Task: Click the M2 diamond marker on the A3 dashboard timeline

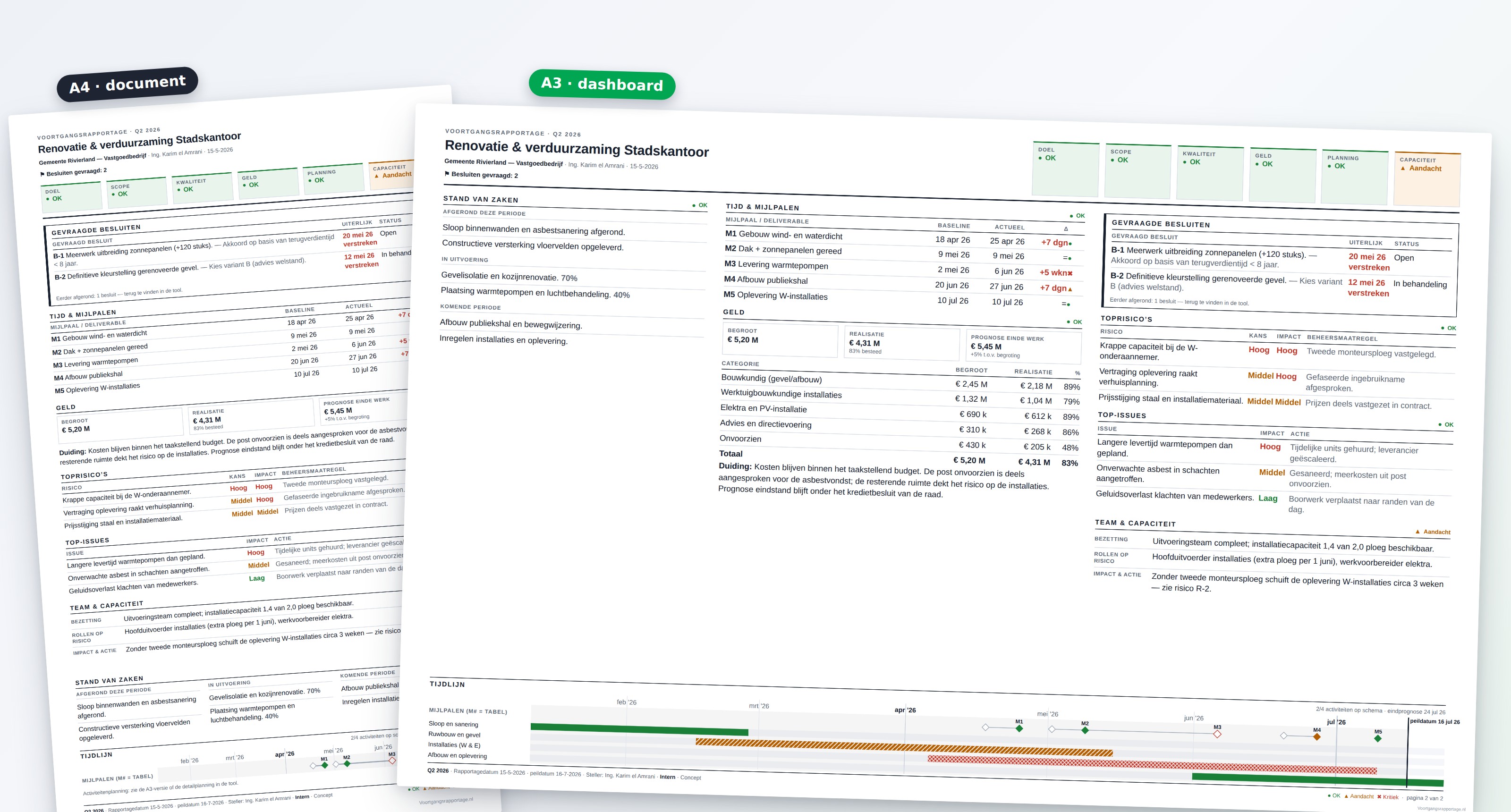Action: click(x=1085, y=730)
